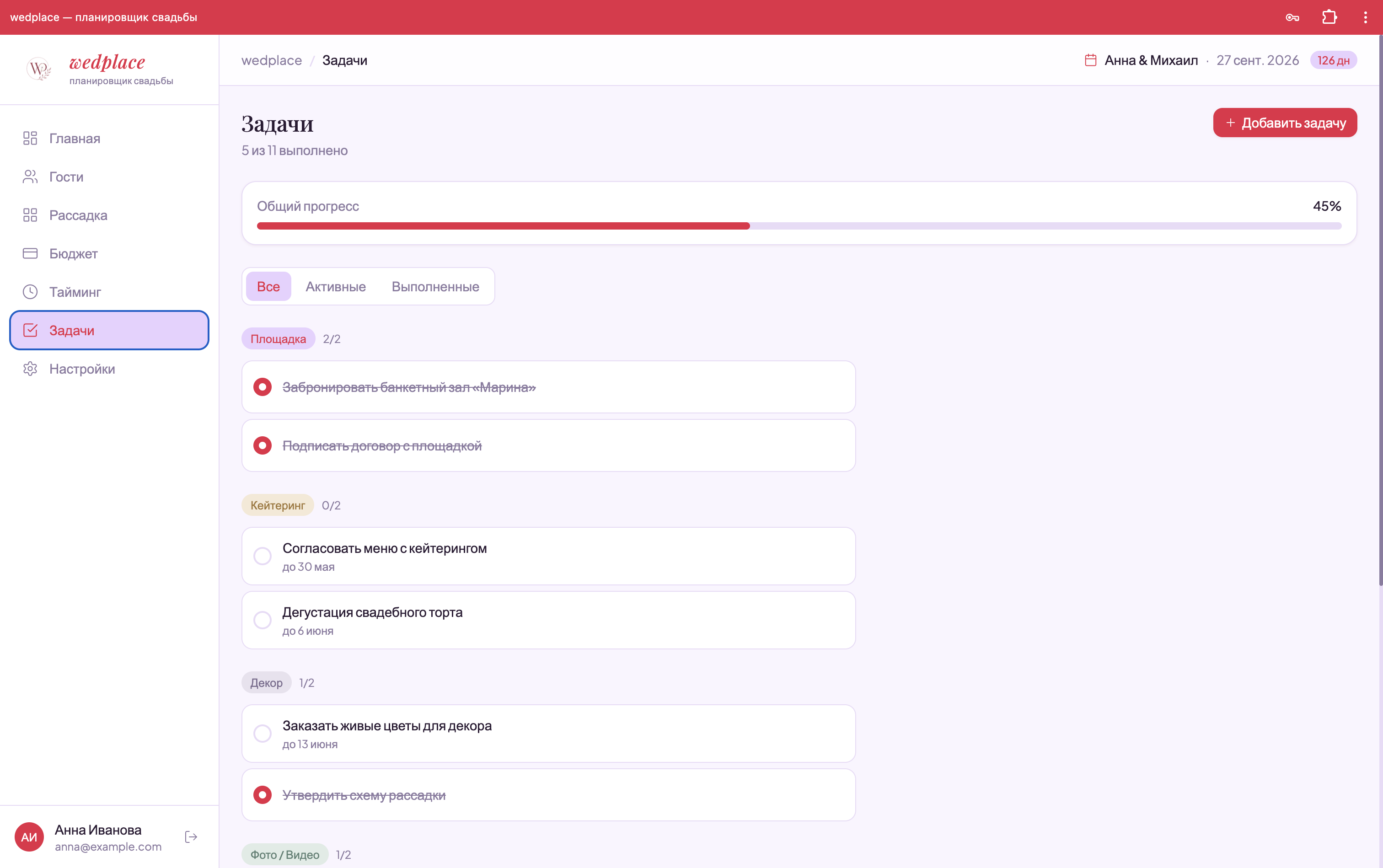Switch to the Активные filter tab
Viewport: 1383px width, 868px height.
tap(335, 286)
